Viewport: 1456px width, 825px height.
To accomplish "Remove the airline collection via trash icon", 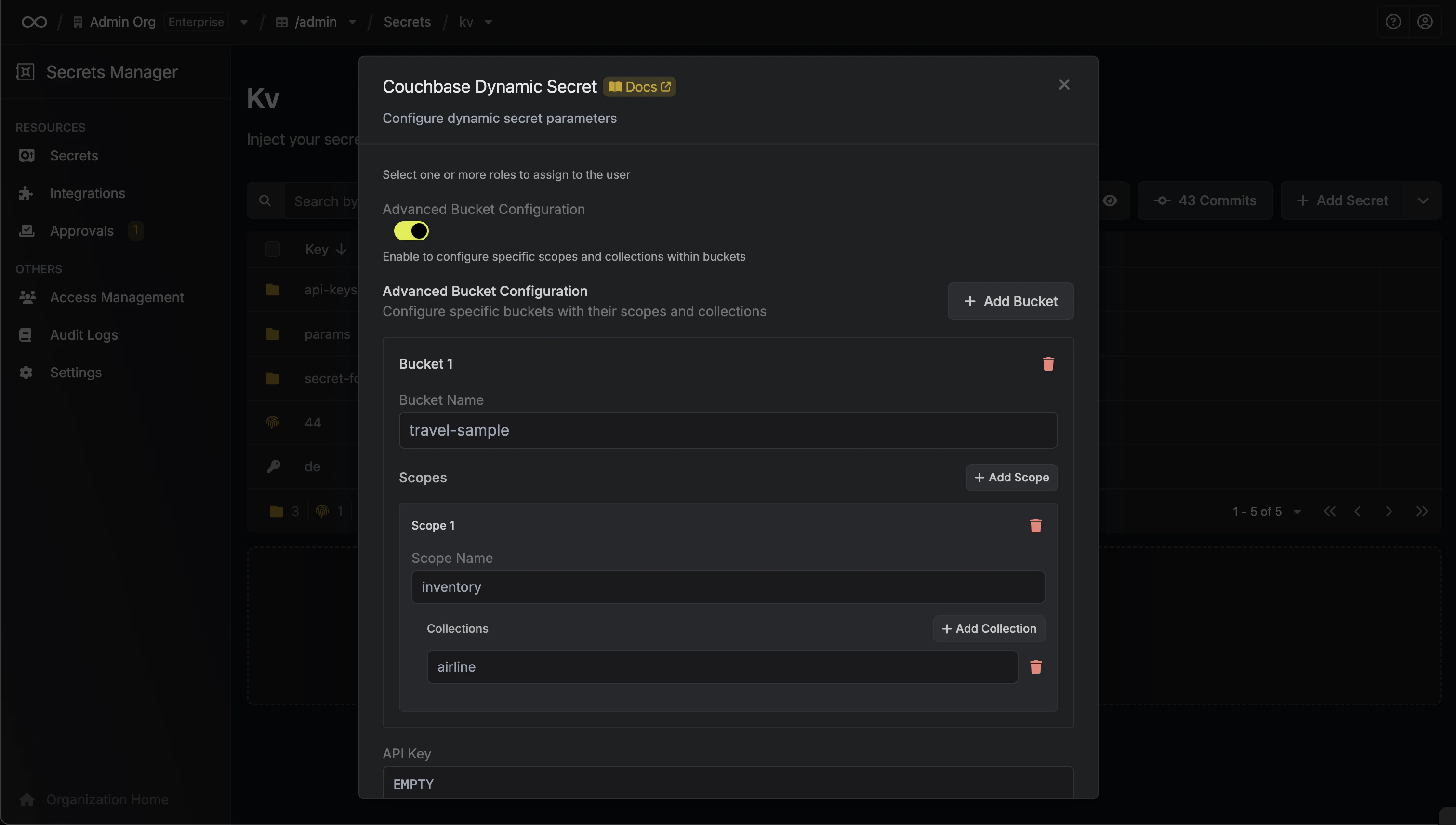I will (x=1036, y=667).
